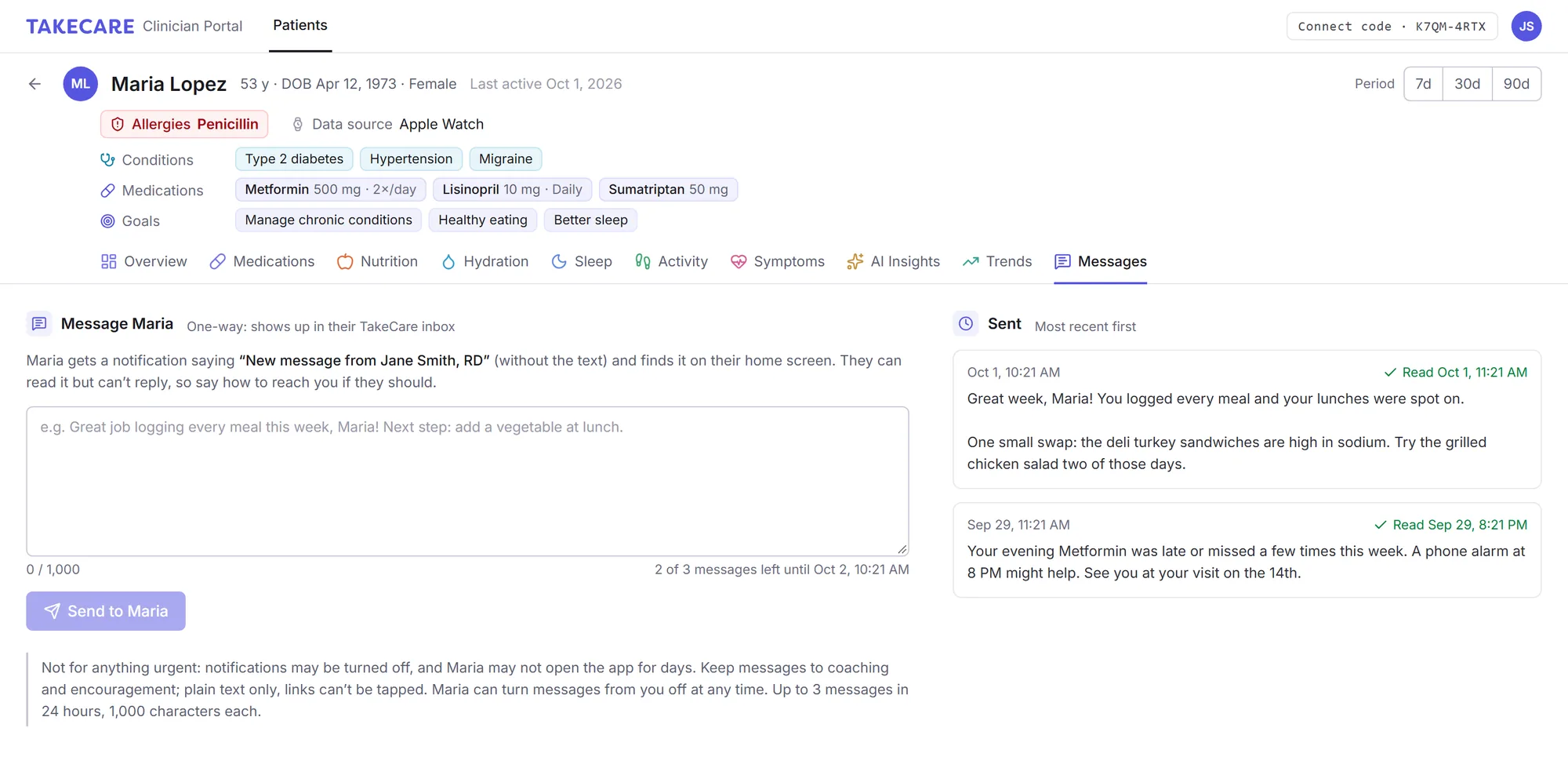Click the clock icon beside Sent

point(965,323)
